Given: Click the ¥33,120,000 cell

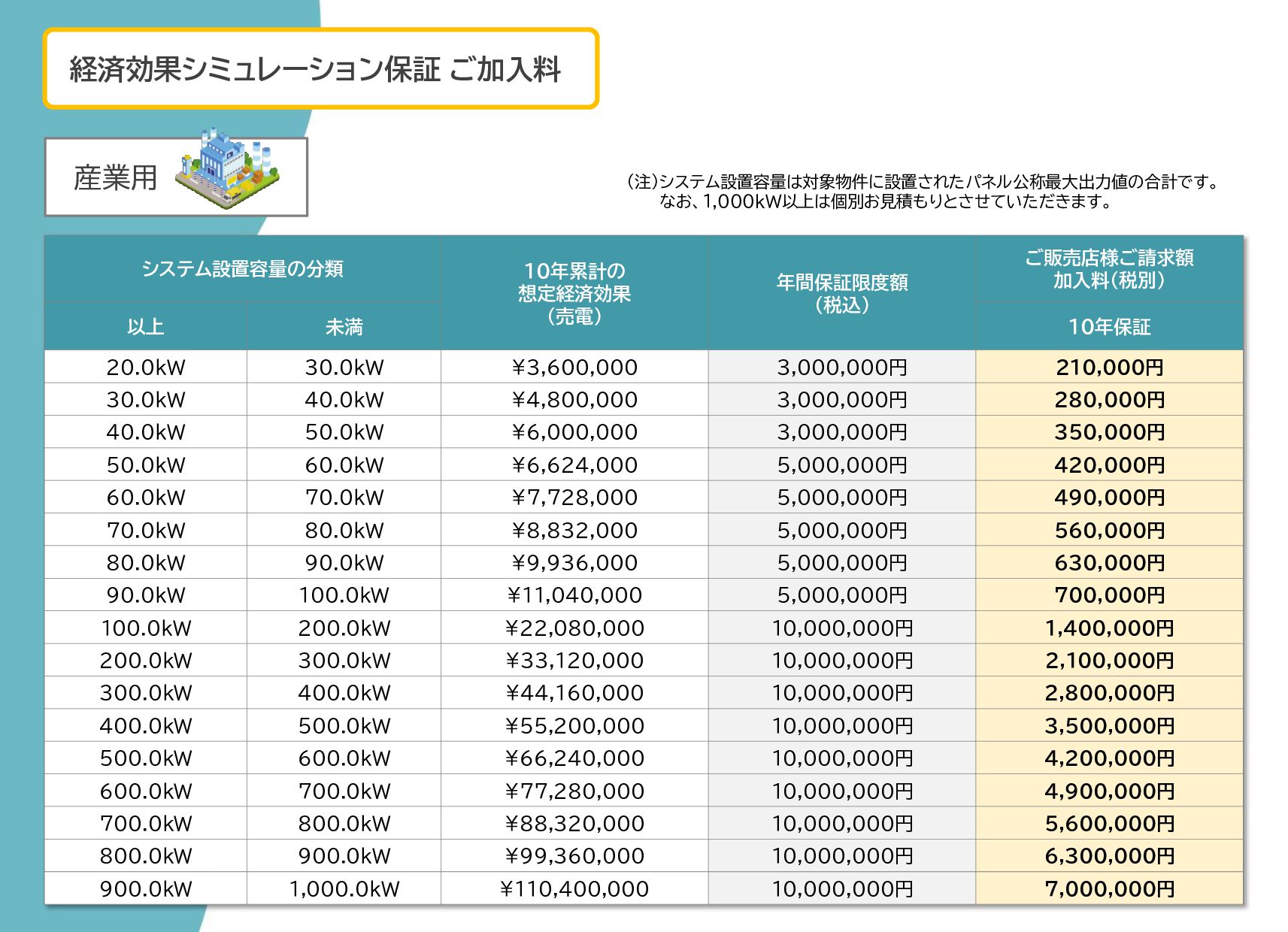Looking at the screenshot, I should (574, 660).
